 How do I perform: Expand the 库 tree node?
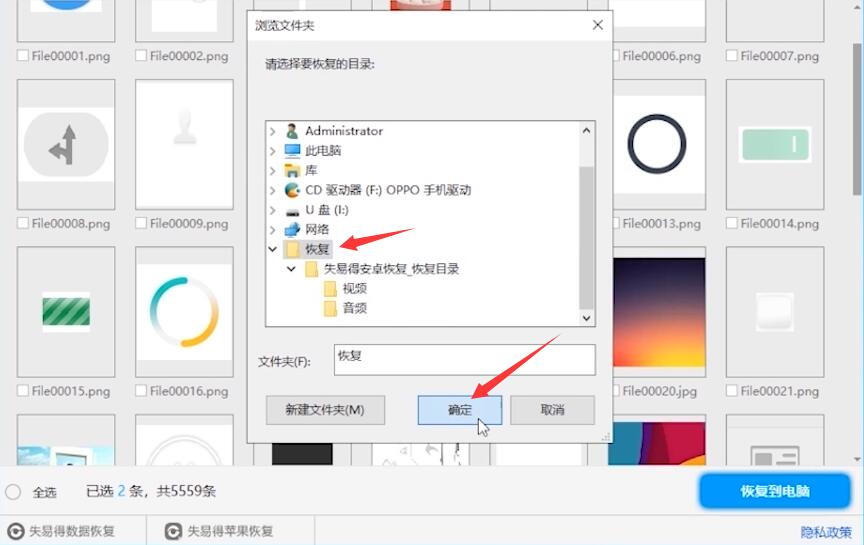(272, 170)
